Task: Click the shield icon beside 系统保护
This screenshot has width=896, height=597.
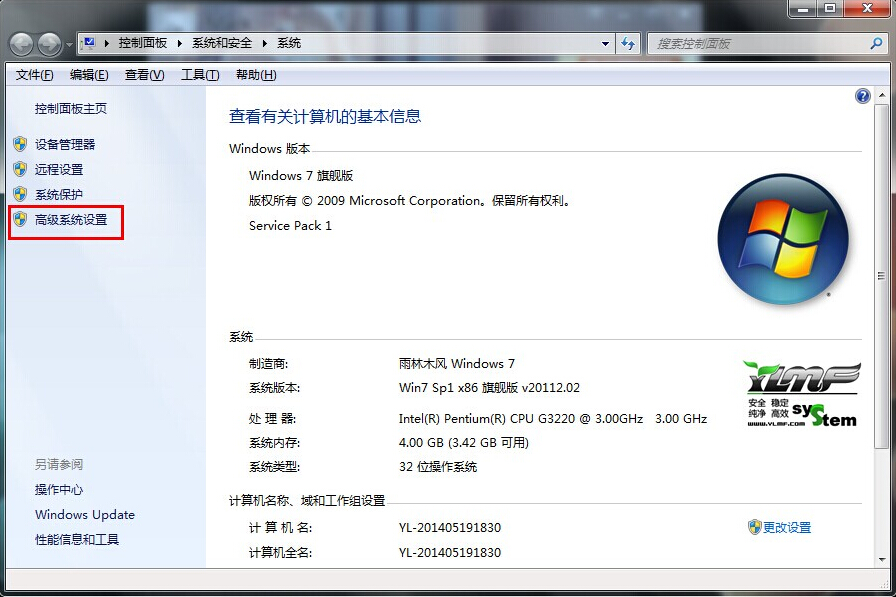Action: (20, 194)
